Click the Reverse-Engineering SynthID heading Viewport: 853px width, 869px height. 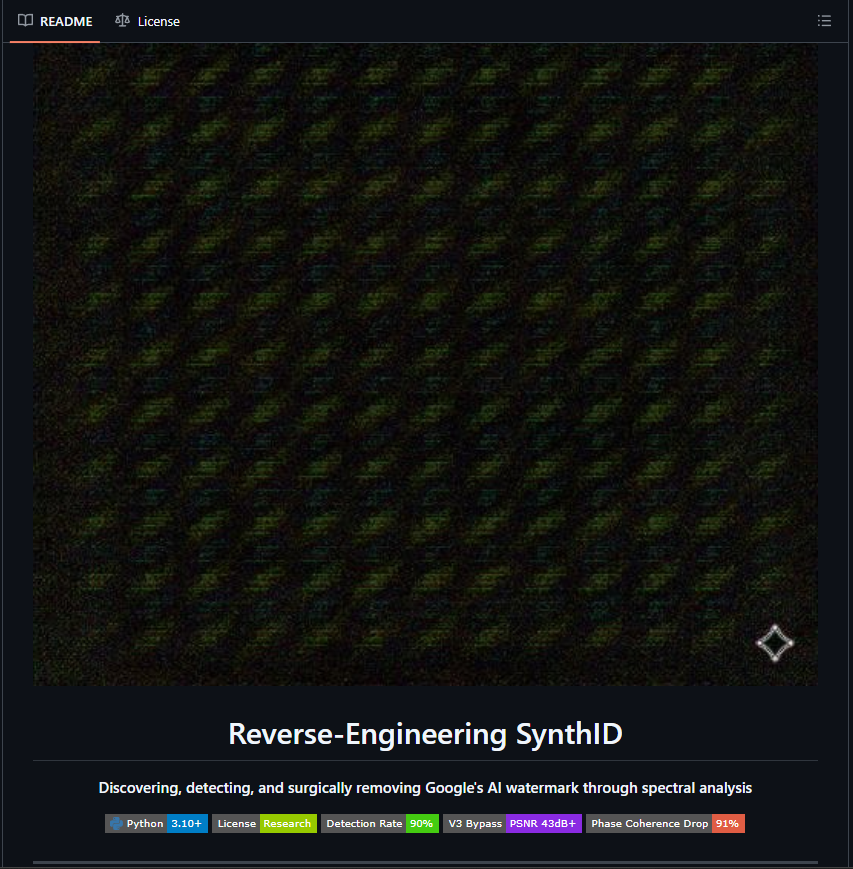click(x=426, y=734)
